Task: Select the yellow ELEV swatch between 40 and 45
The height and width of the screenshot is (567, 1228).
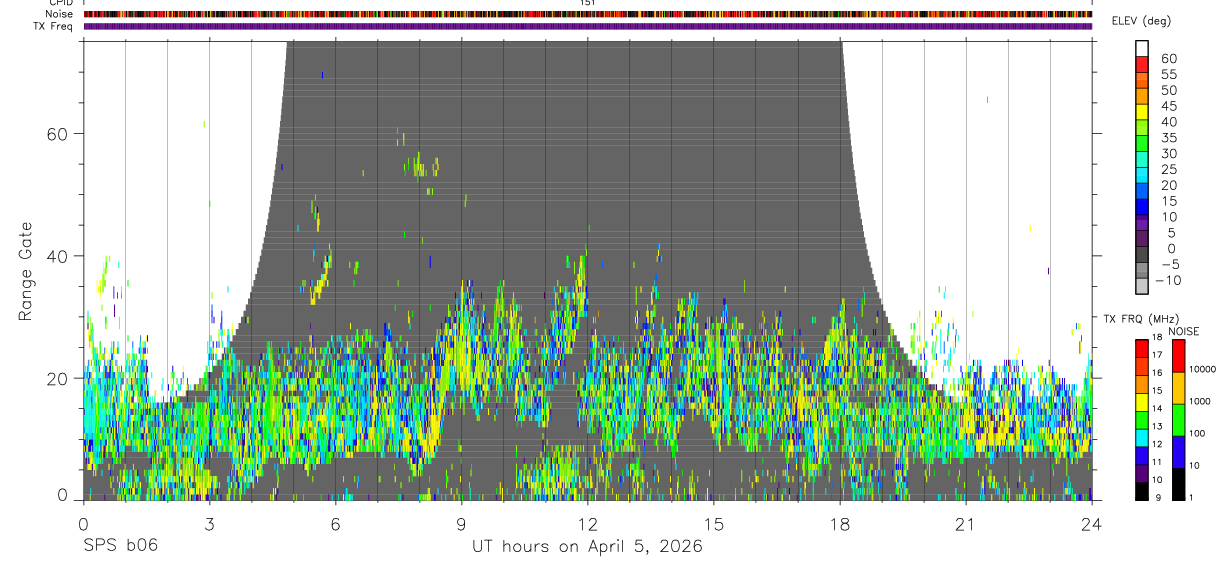Action: pyautogui.click(x=1142, y=112)
